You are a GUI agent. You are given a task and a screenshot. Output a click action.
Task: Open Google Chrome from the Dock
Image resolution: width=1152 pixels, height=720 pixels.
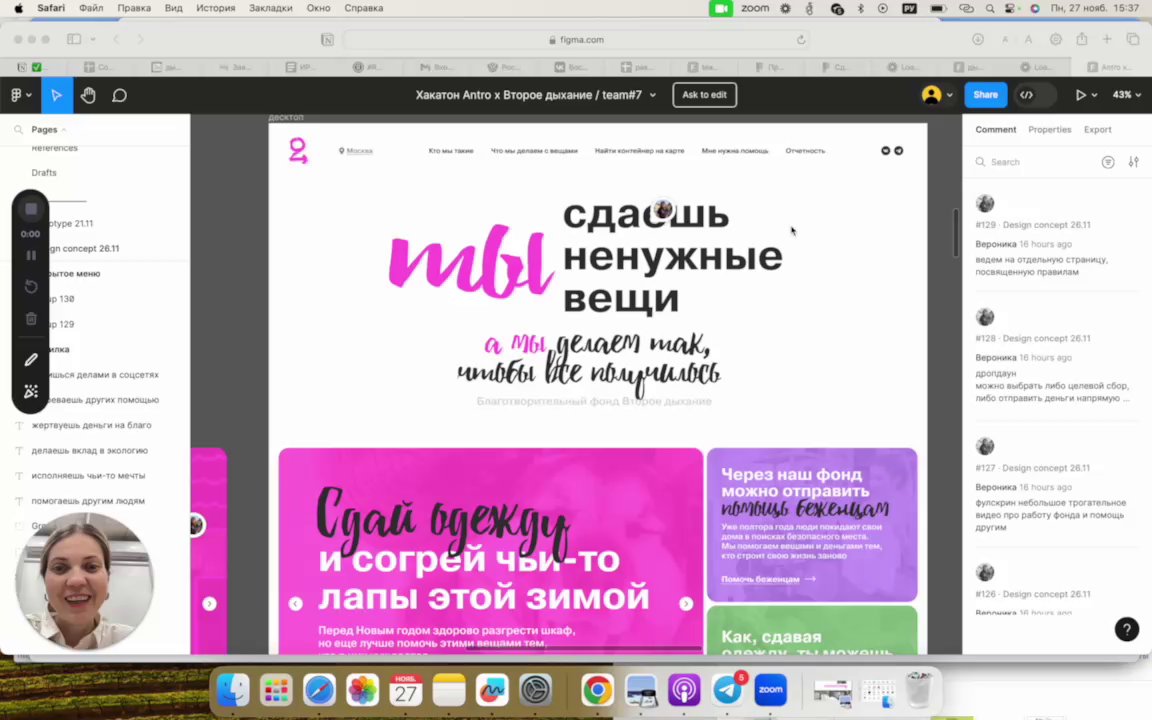(597, 690)
